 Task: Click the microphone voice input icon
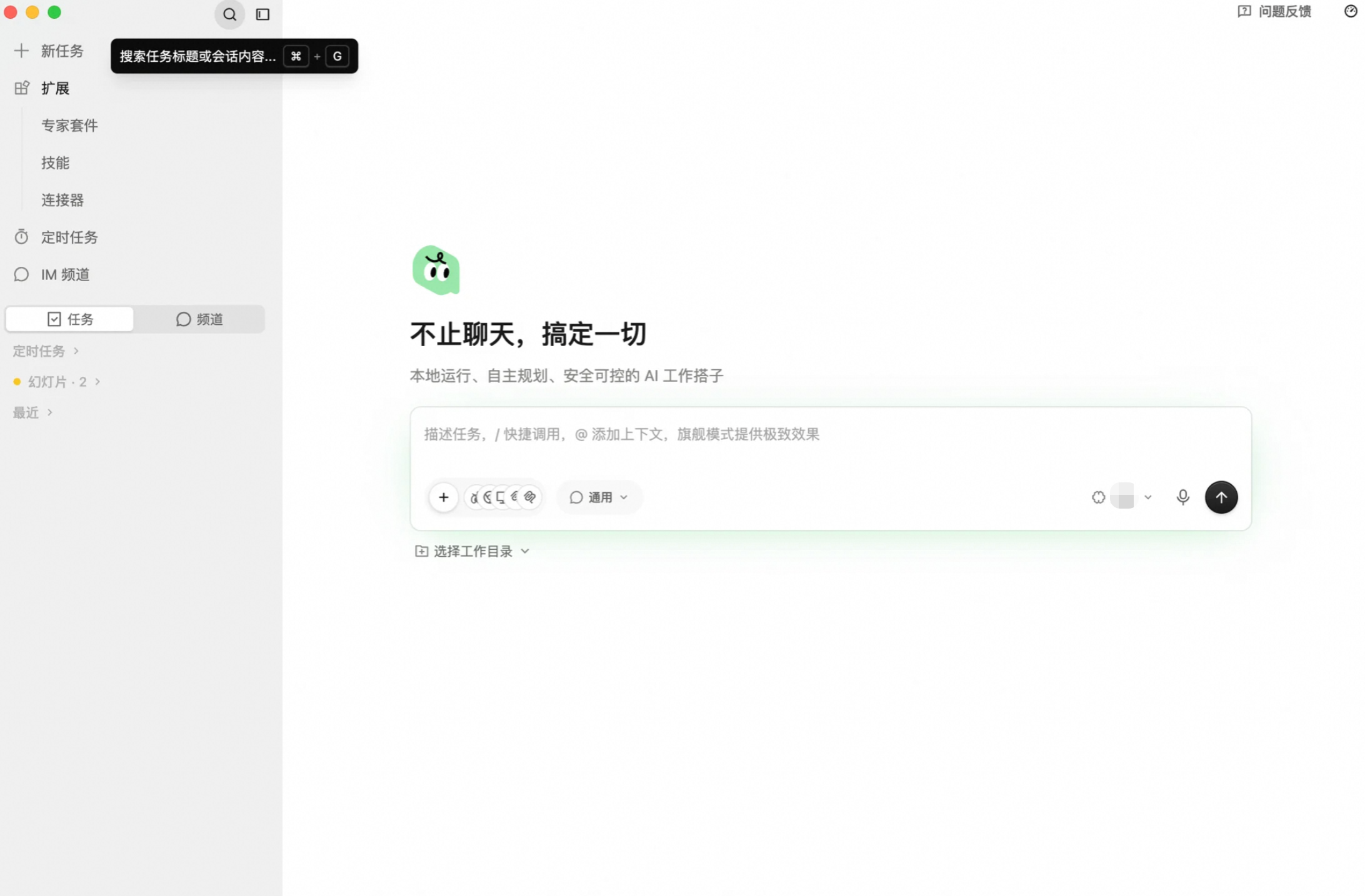pyautogui.click(x=1182, y=497)
